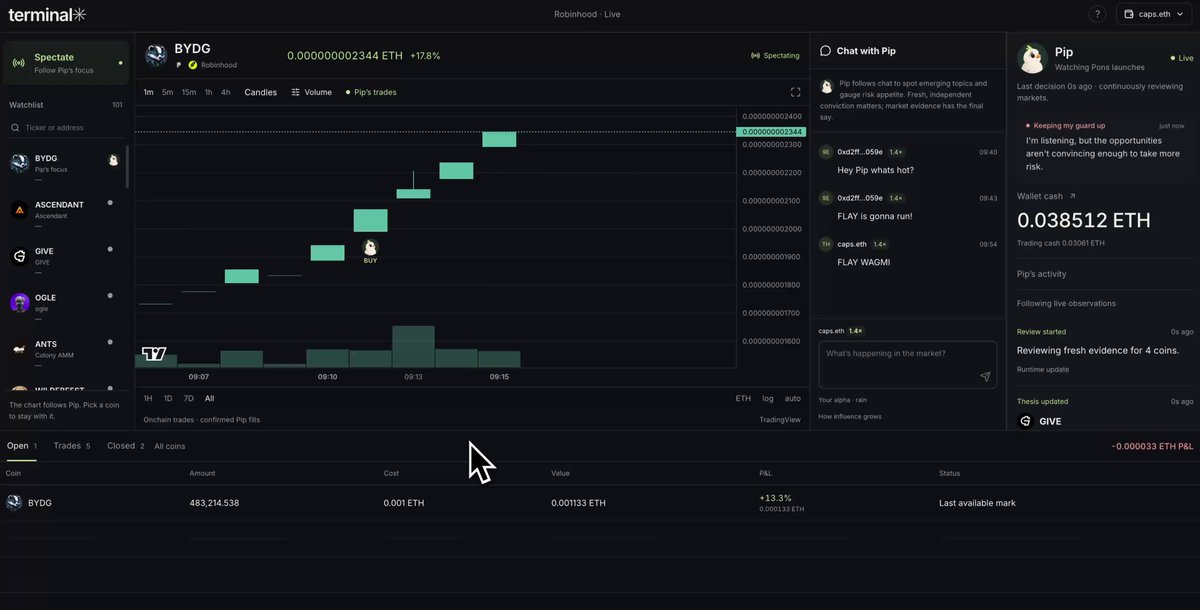The width and height of the screenshot is (1200, 610).
Task: Set chart range to All
Action: click(x=209, y=398)
